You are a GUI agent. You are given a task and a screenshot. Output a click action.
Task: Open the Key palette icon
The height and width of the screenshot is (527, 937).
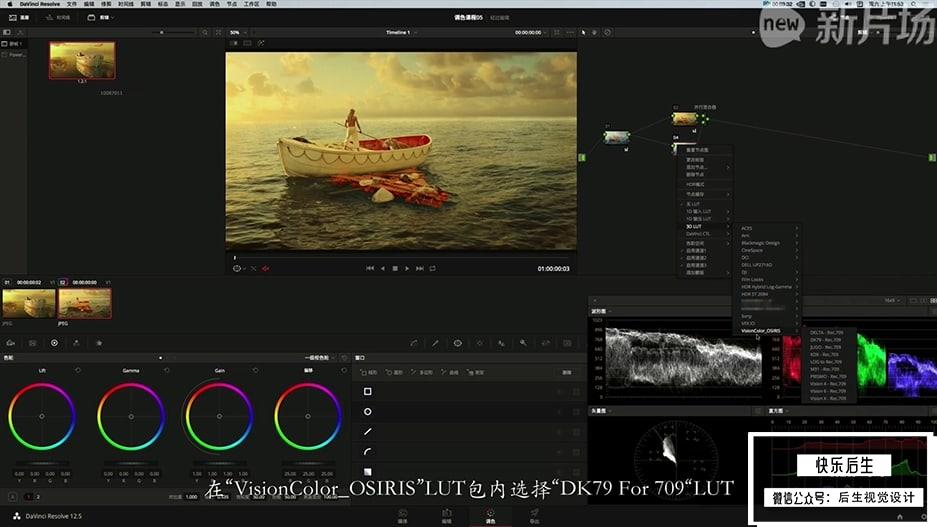coord(523,343)
